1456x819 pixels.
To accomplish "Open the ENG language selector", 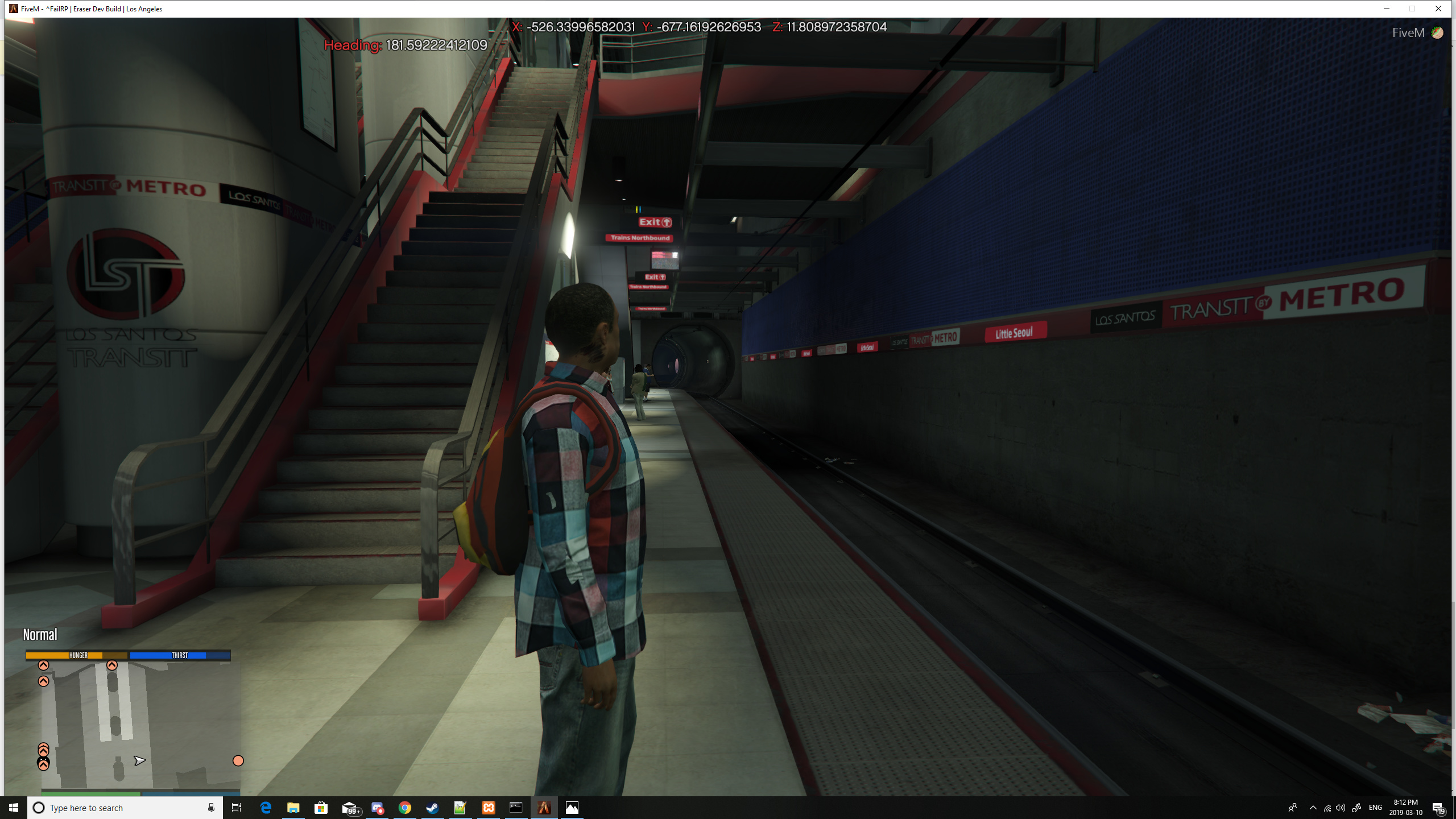I will click(x=1375, y=808).
